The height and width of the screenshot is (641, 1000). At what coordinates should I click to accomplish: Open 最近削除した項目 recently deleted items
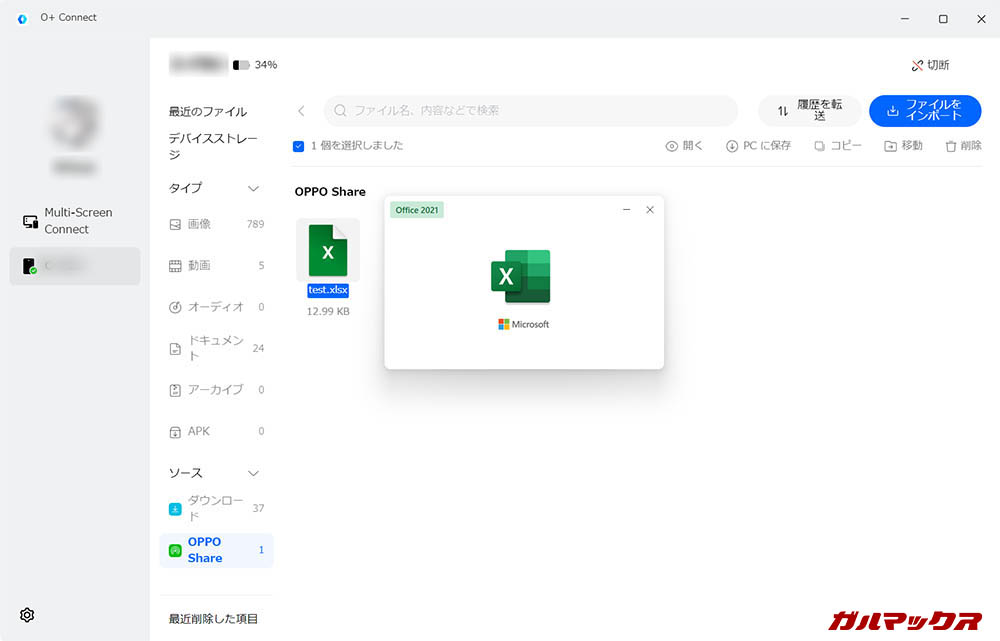213,619
